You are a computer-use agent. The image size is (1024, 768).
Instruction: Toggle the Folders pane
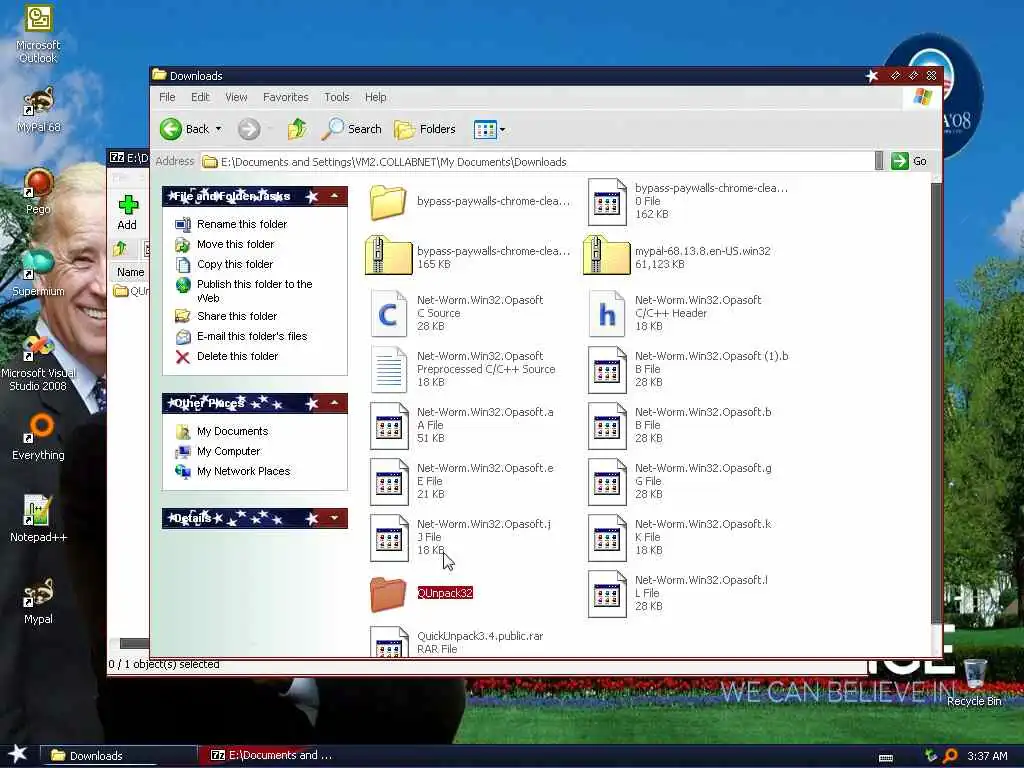click(425, 129)
